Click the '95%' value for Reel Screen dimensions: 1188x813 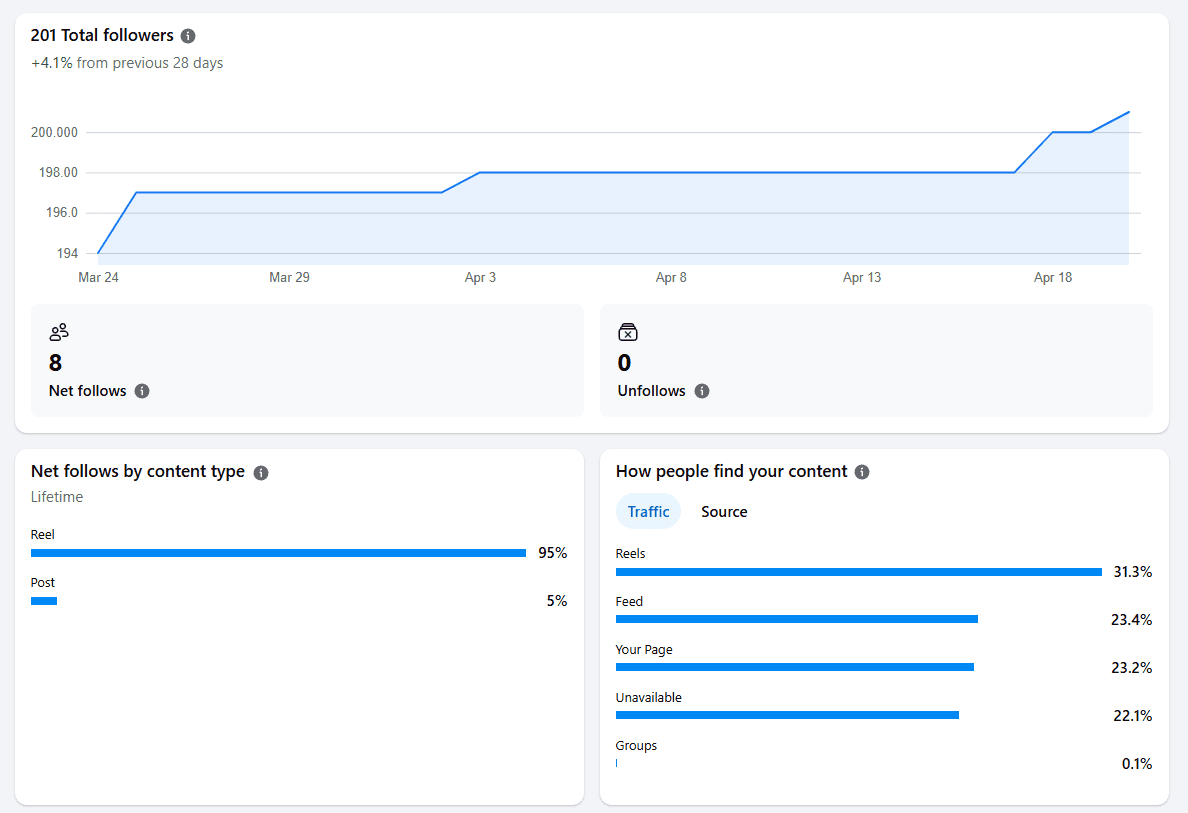[552, 553]
